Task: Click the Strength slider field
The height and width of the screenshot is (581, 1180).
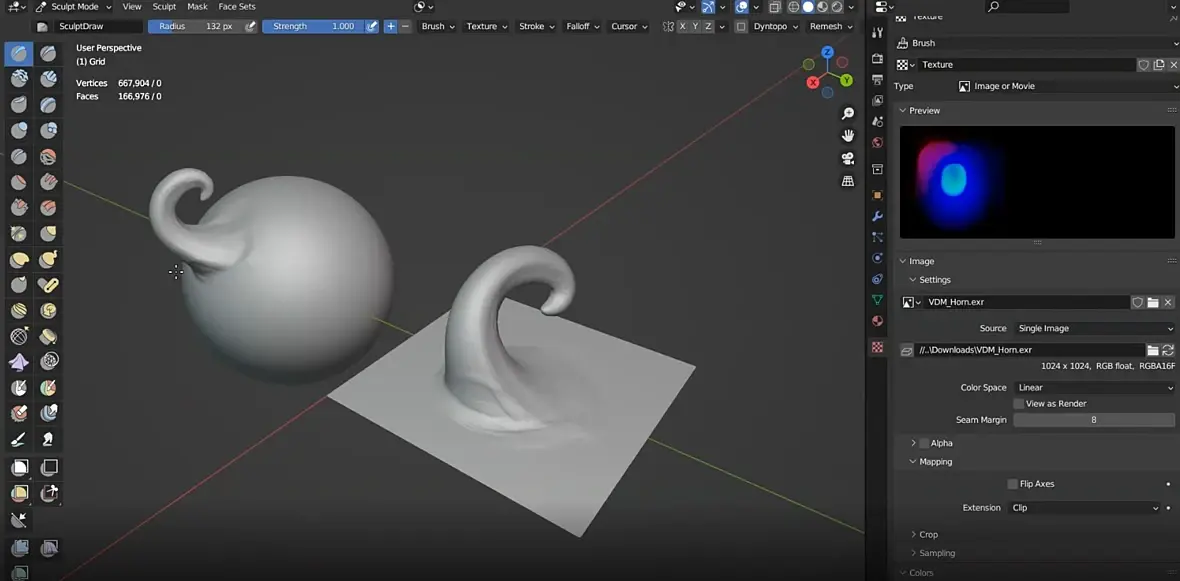Action: 312,26
